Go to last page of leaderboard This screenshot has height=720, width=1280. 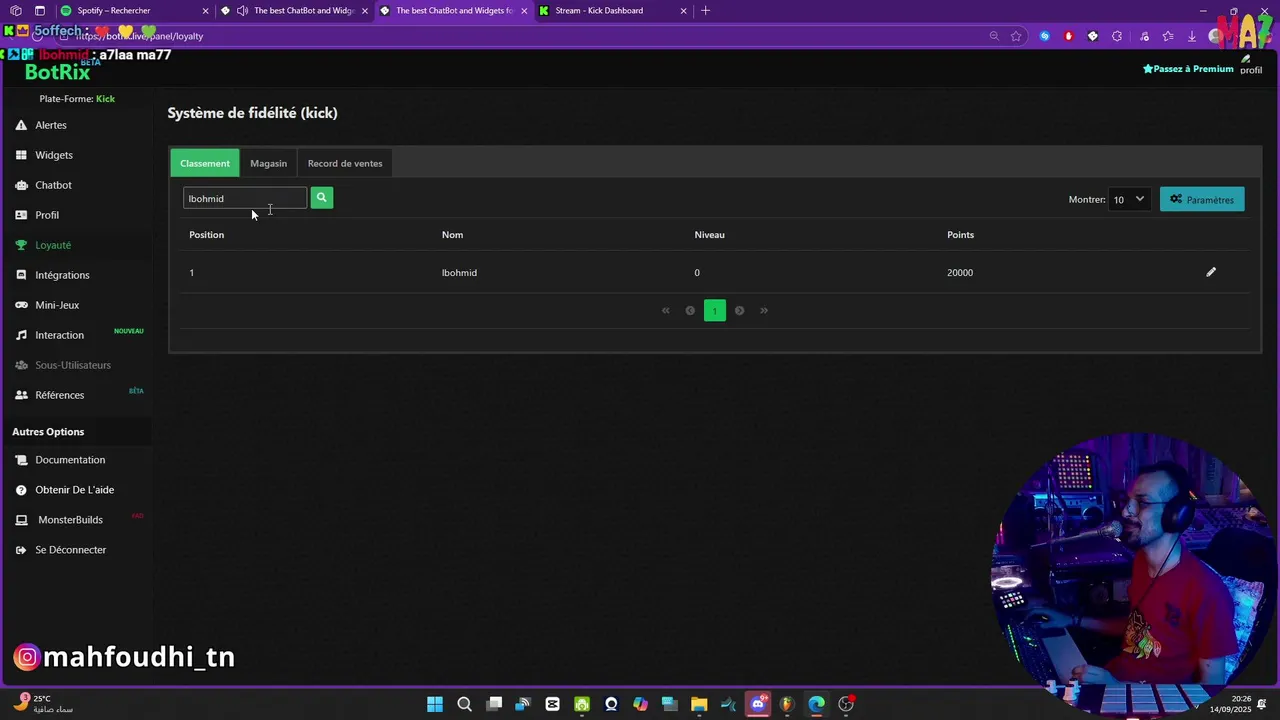[763, 310]
